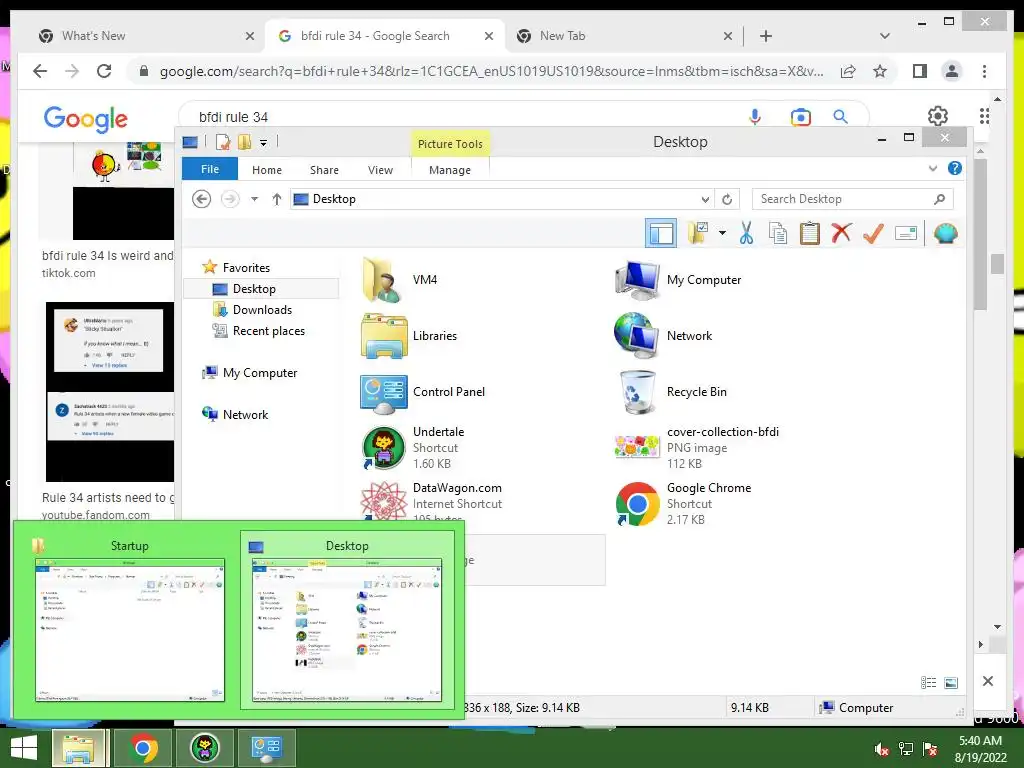The width and height of the screenshot is (1024, 768).
Task: Click the search magnifier in Search Desktop box
Action: [940, 199]
